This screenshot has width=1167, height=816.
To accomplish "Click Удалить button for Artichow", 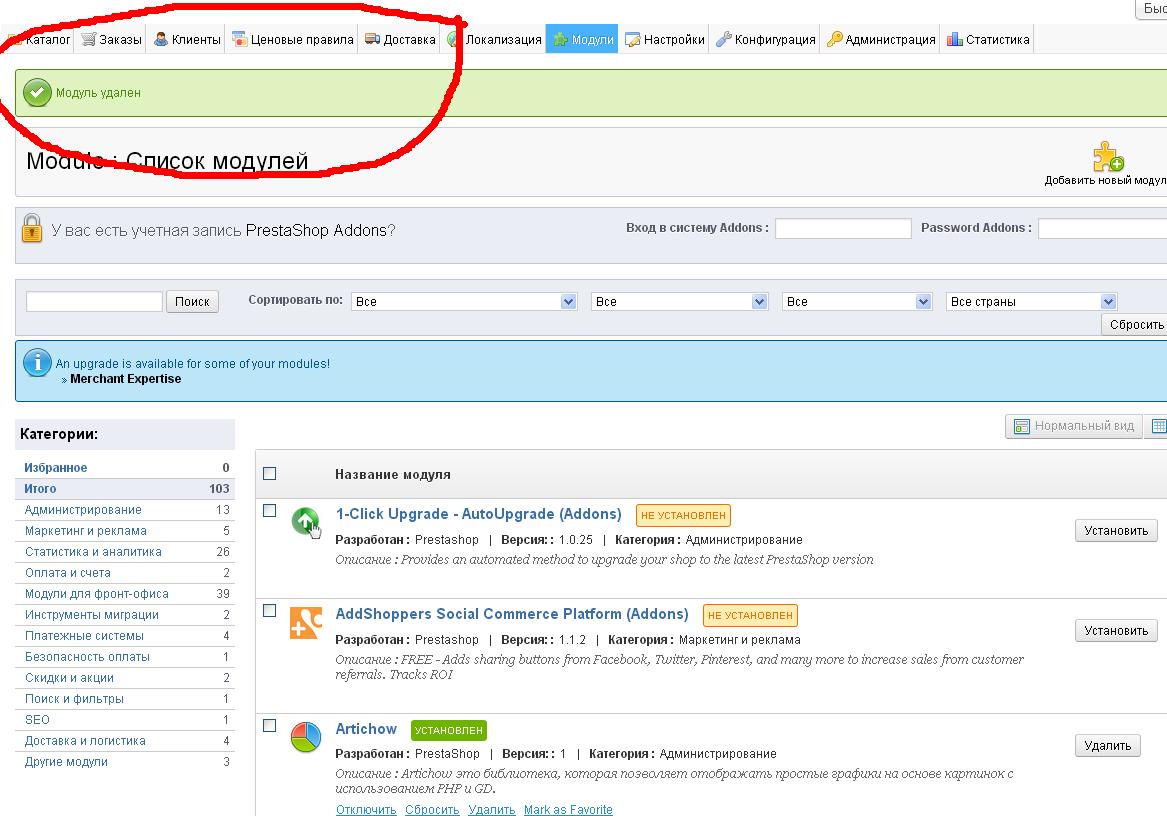I will 1107,745.
